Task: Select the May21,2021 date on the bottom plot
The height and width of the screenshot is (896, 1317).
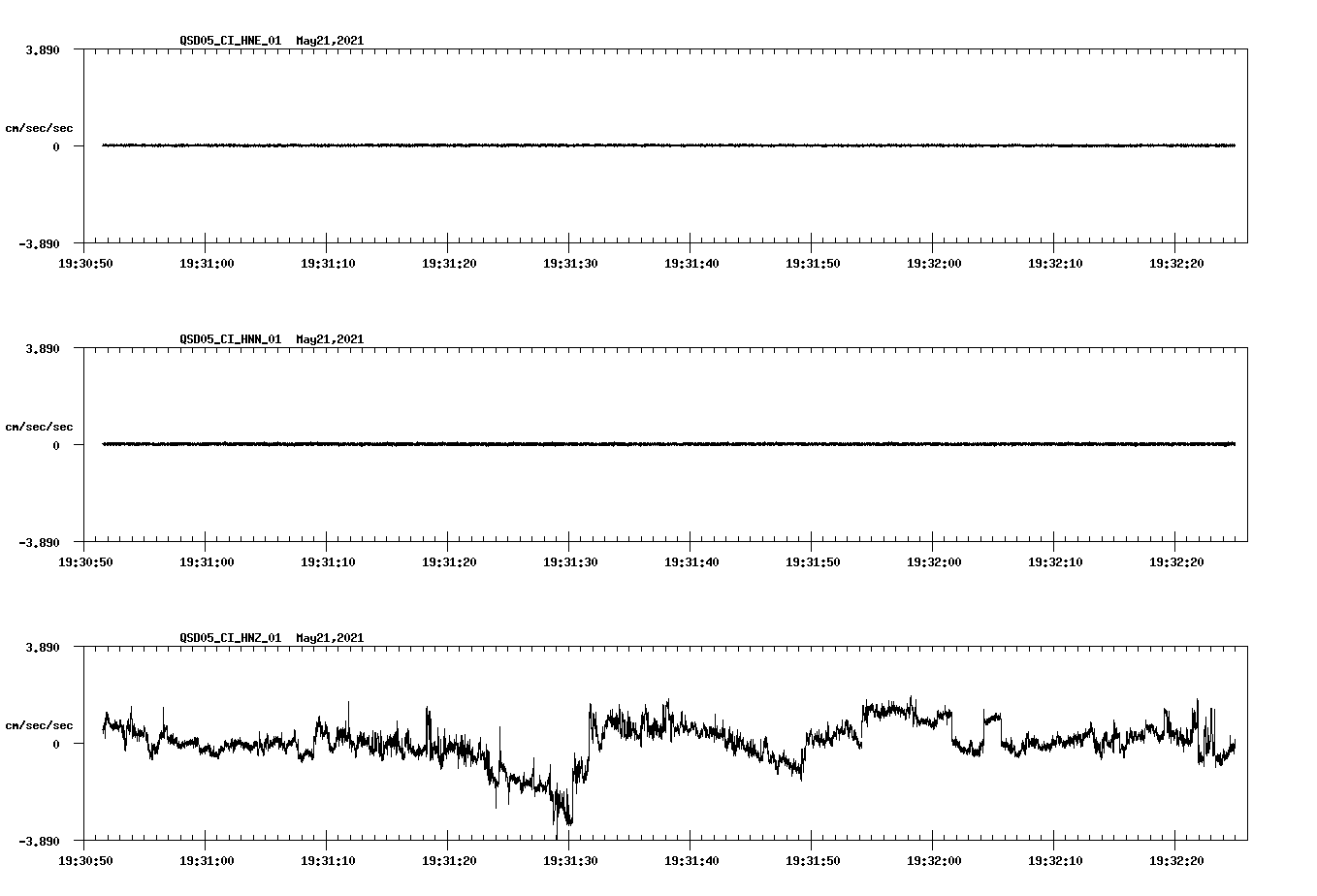Action: click(330, 638)
